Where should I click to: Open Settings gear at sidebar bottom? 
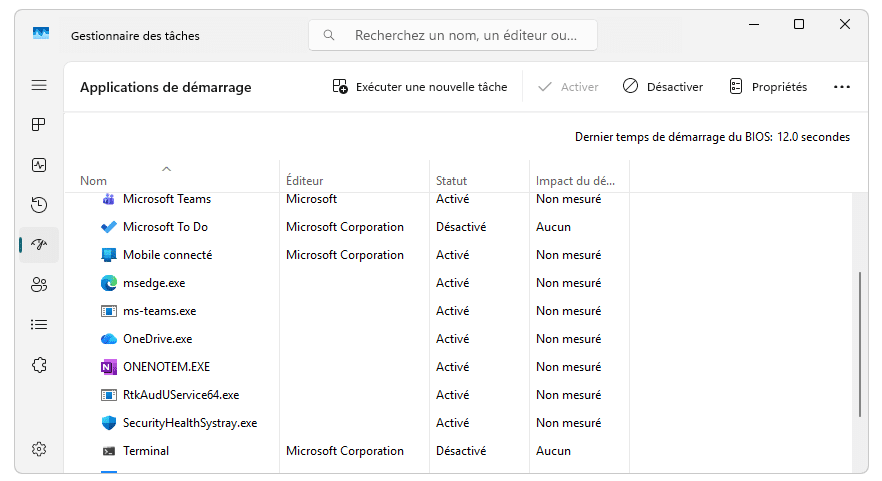coord(39,449)
